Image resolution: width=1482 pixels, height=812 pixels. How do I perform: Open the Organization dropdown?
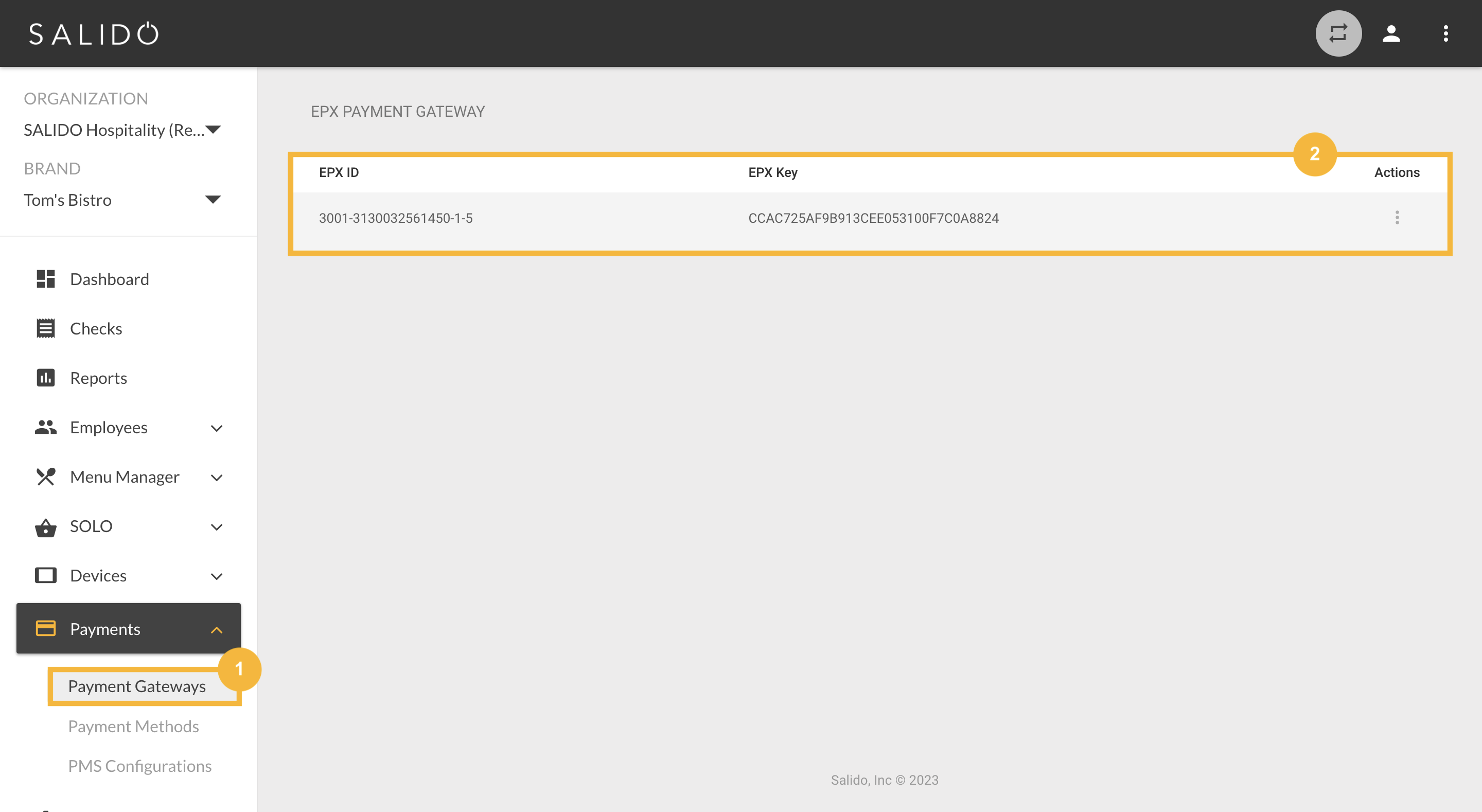122,130
